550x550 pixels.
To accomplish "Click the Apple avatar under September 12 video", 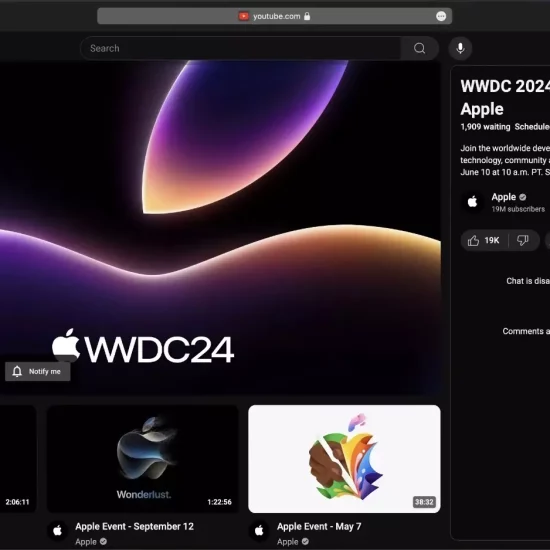I will click(x=58, y=531).
